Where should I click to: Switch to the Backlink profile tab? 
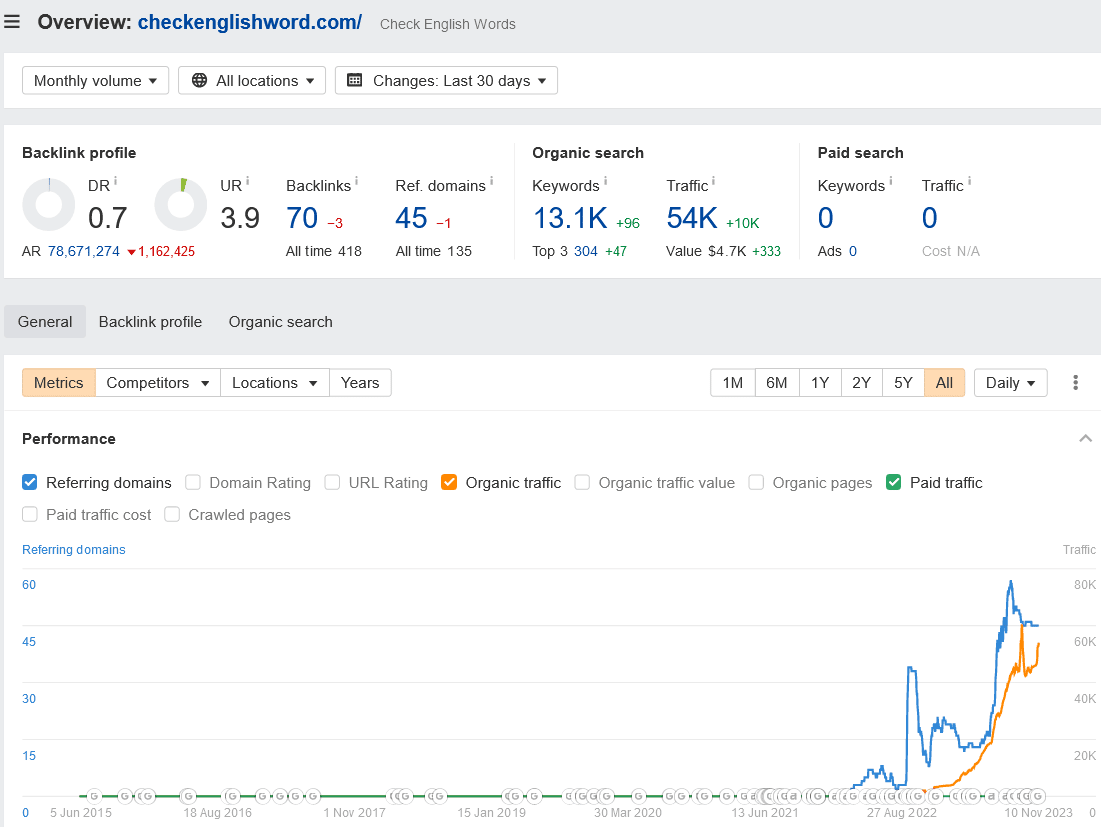(150, 322)
